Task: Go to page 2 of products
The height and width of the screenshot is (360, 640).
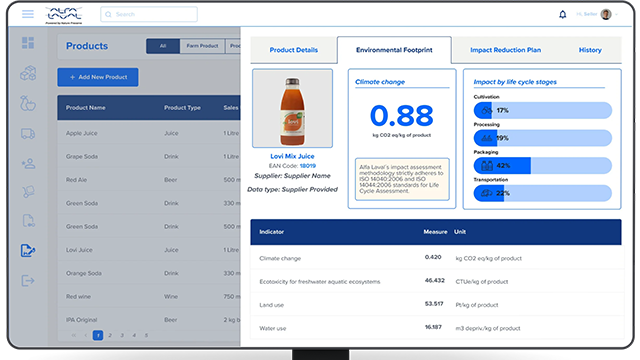Action: click(x=110, y=335)
